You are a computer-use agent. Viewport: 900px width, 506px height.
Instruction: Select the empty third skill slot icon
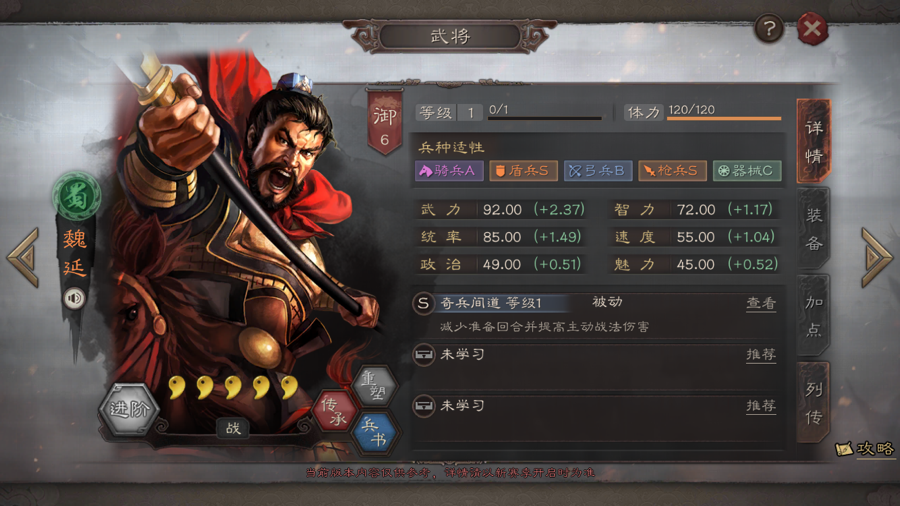pyautogui.click(x=424, y=406)
